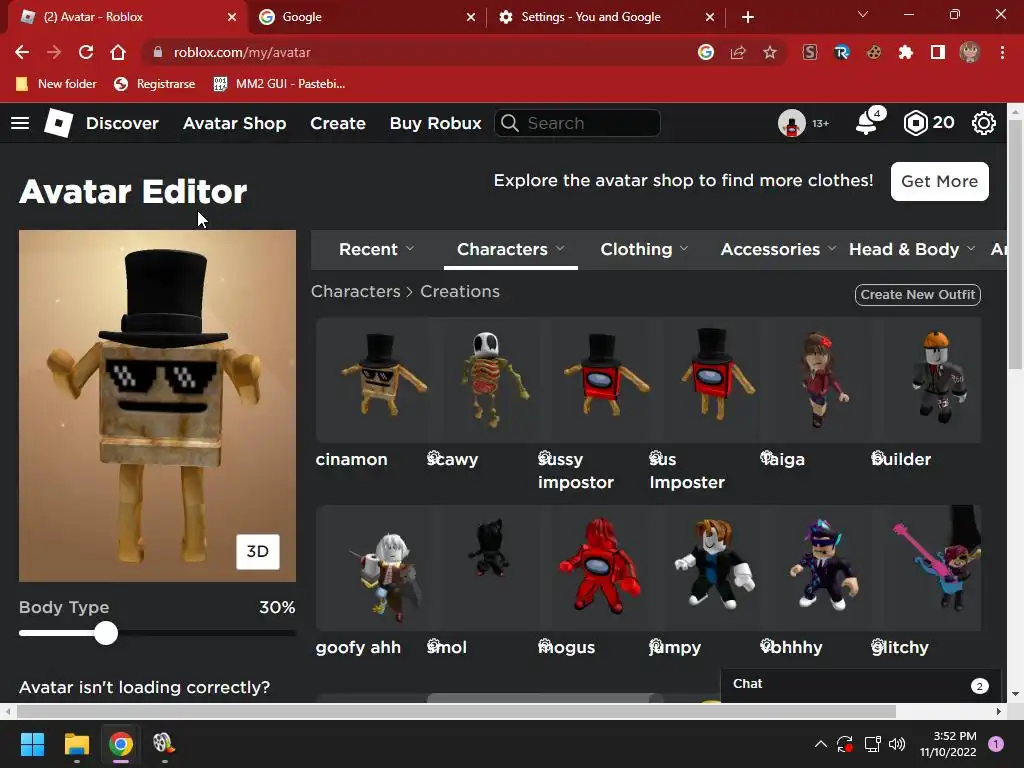Show hidden system tray icons chevron
This screenshot has height=768, width=1024.
[x=821, y=744]
